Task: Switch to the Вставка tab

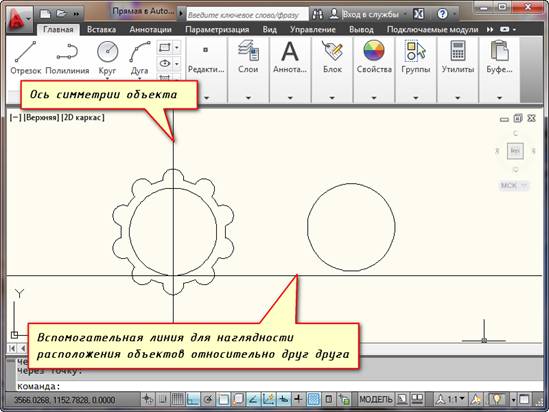Action: click(x=101, y=29)
